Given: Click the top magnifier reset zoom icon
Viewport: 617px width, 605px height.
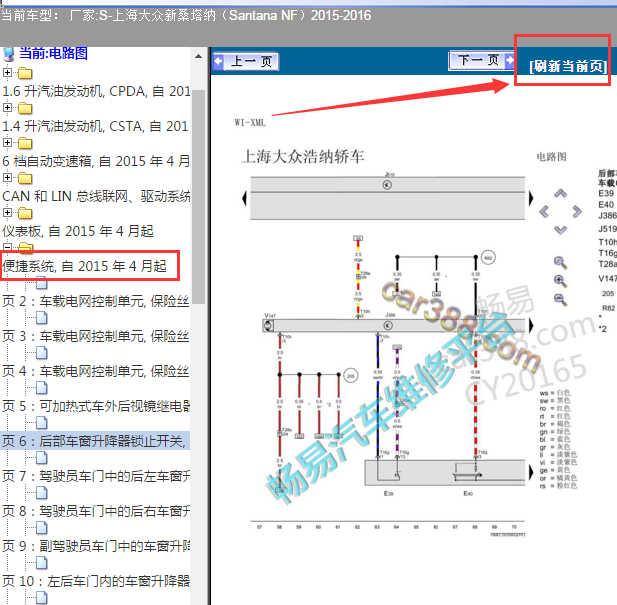Looking at the screenshot, I should (x=560, y=263).
